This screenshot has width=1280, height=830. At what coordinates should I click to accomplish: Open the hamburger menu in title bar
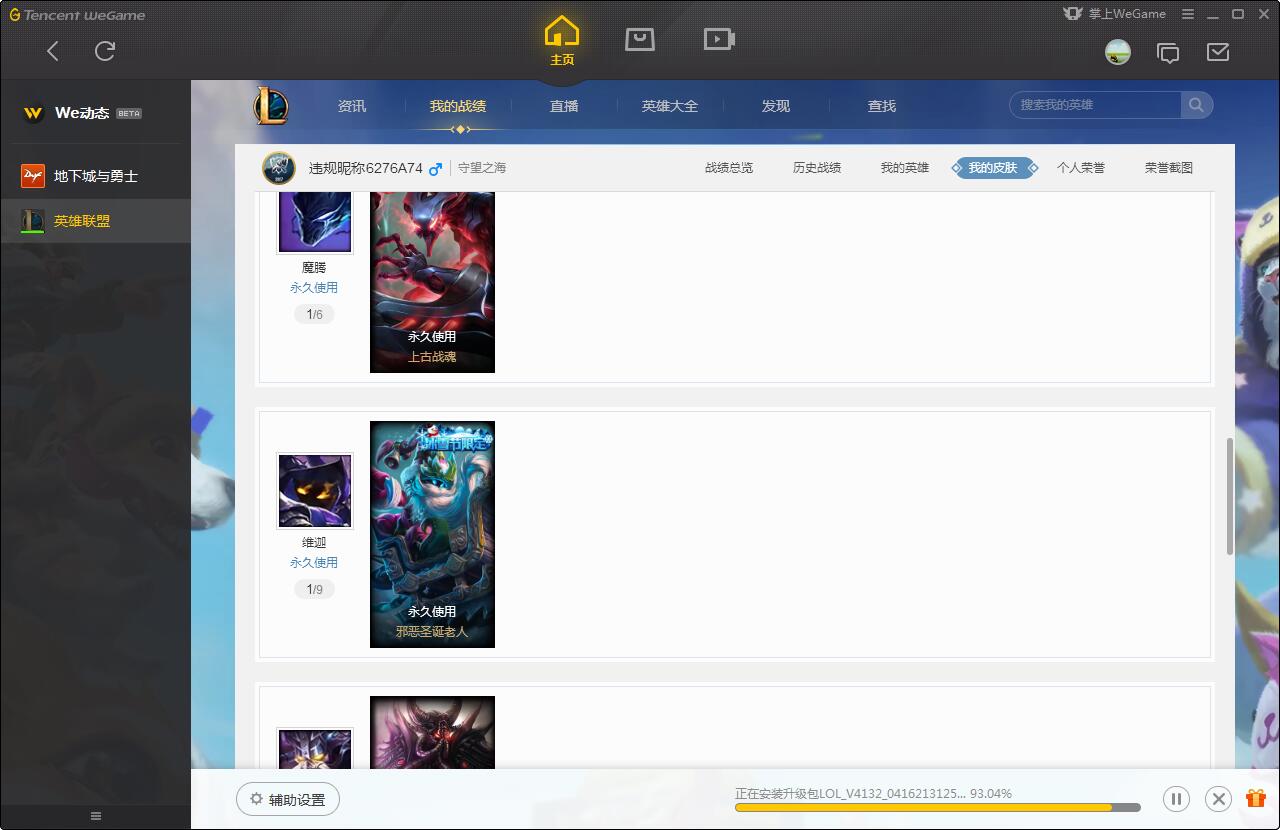(1188, 14)
